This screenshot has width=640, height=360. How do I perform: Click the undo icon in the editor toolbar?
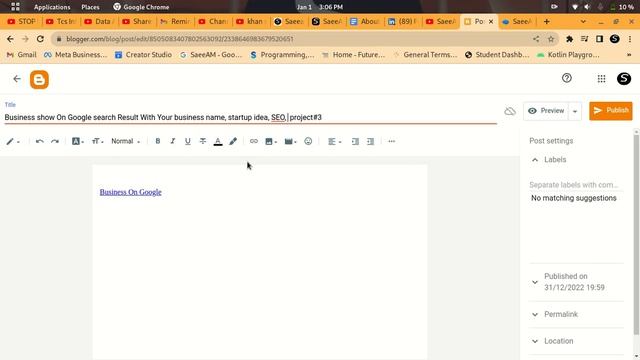tap(40, 141)
